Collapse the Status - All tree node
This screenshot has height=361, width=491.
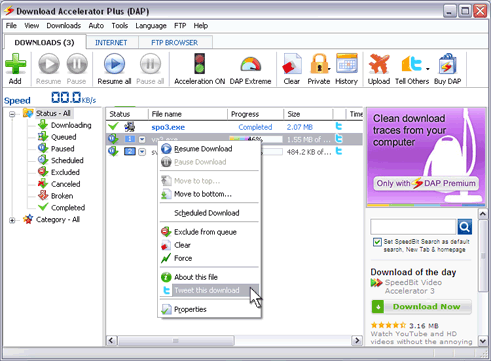pos(12,114)
